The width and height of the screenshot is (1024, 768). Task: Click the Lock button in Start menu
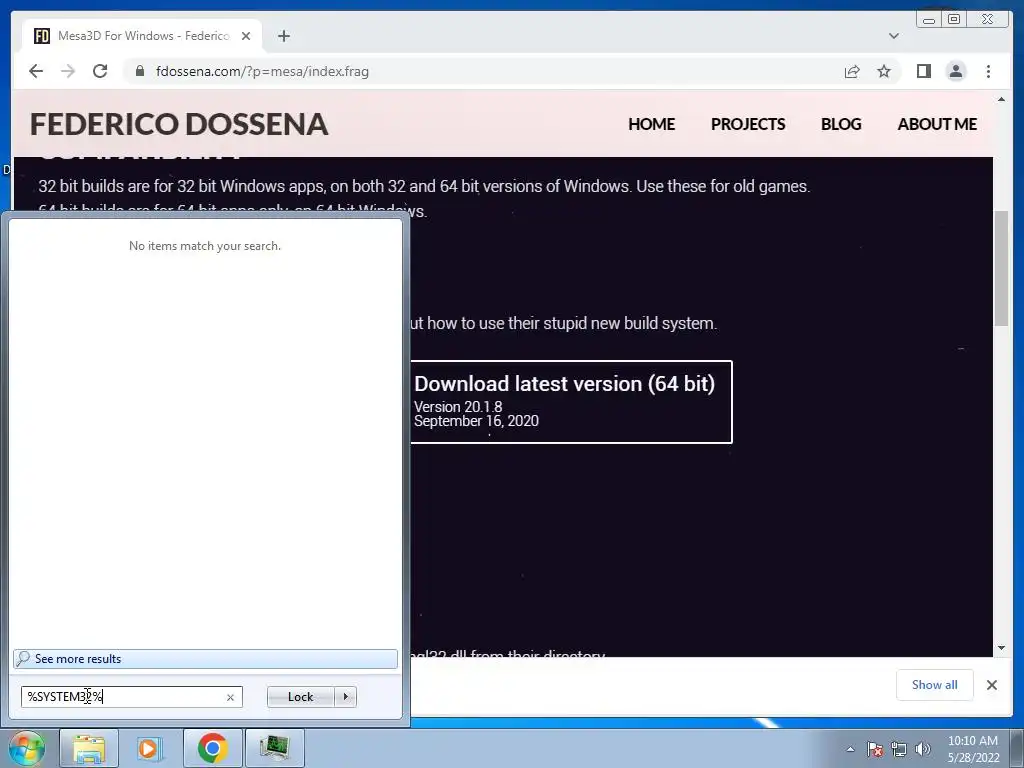point(300,697)
